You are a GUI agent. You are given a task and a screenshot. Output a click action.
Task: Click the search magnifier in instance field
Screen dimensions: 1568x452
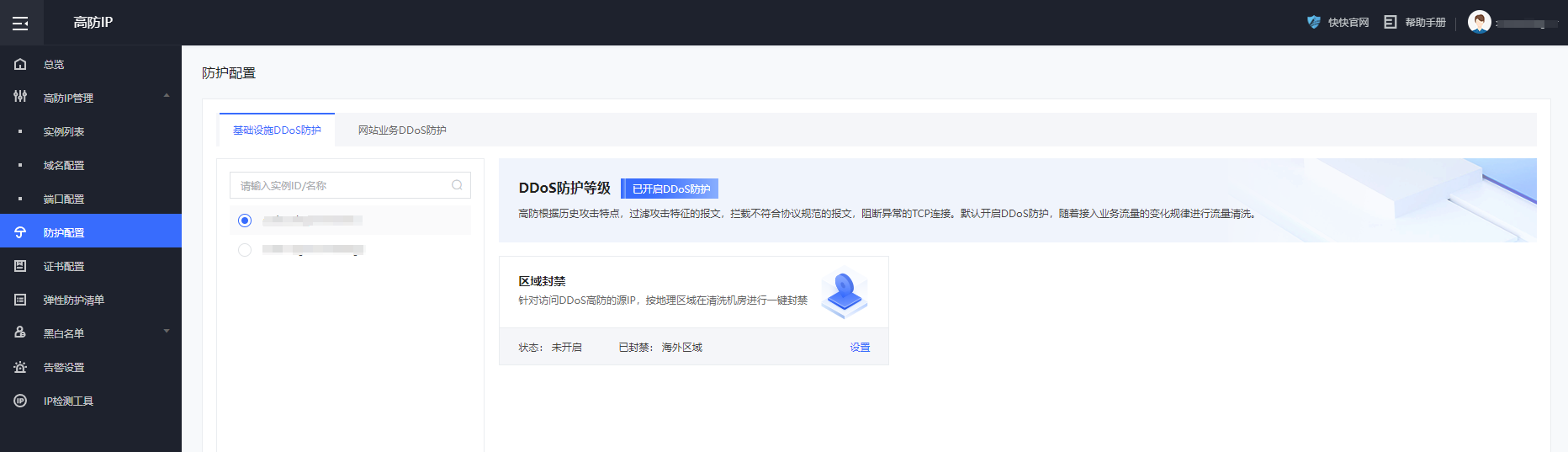[x=457, y=185]
